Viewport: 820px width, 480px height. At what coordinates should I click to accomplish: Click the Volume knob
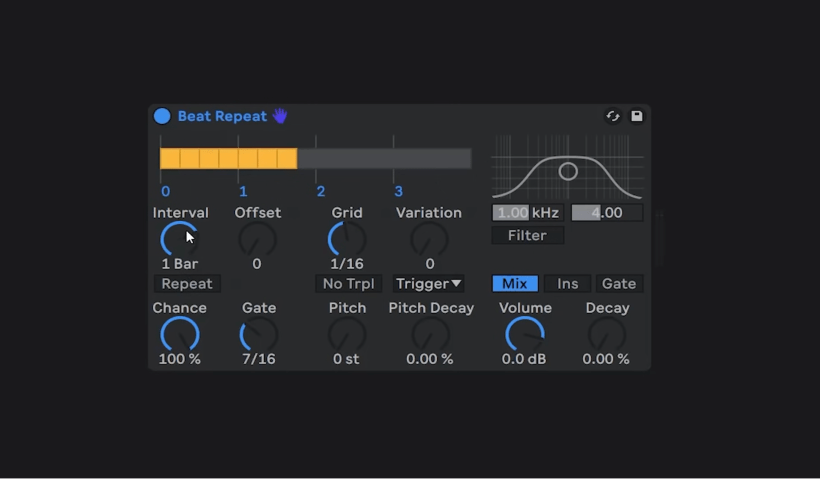coord(525,335)
